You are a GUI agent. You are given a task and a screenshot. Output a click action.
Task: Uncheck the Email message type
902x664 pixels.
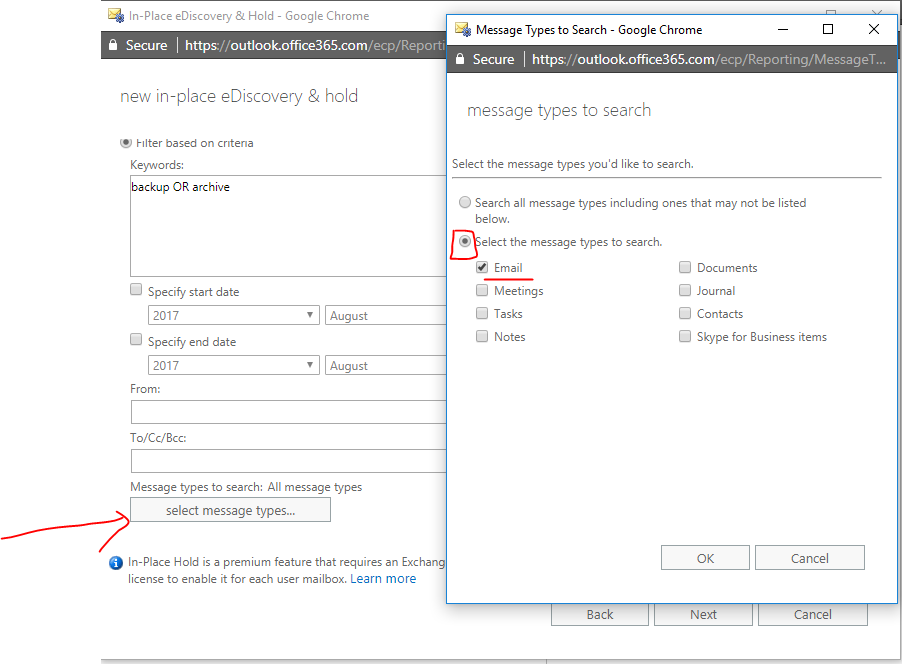482,268
